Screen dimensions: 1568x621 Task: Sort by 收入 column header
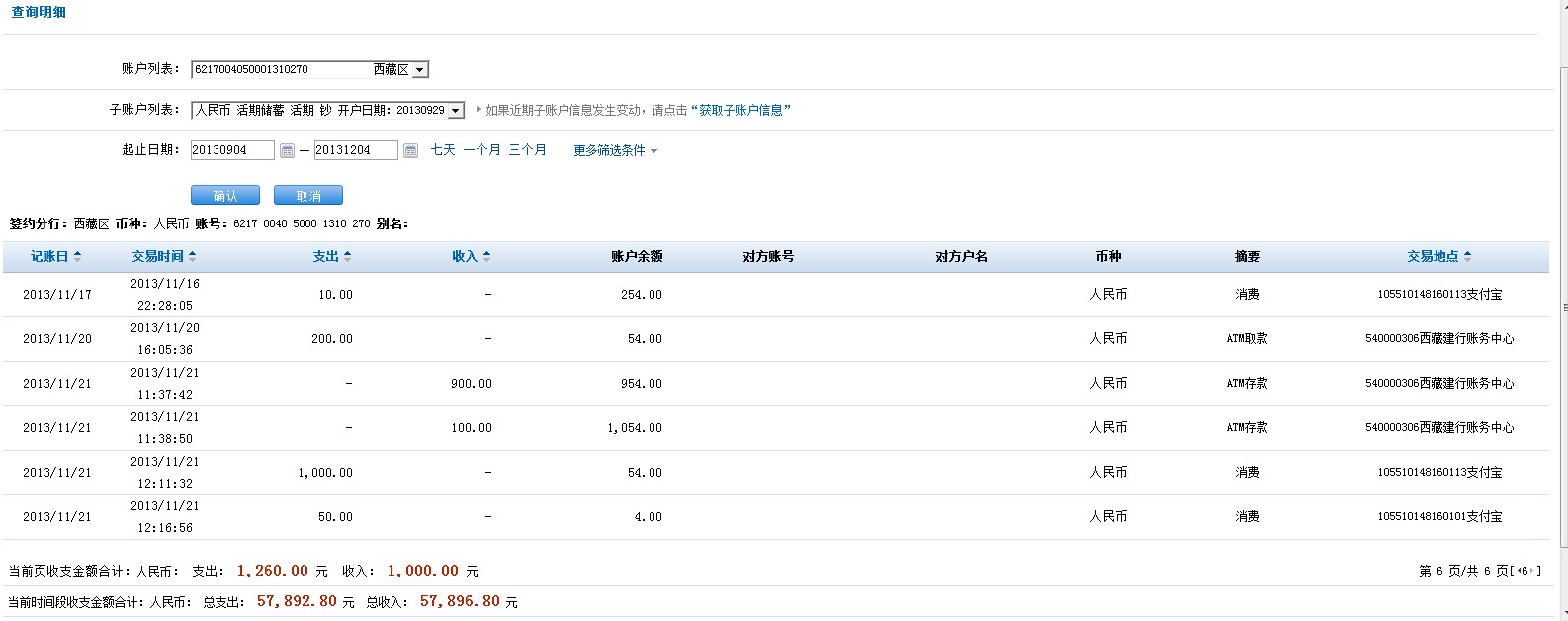[472, 256]
